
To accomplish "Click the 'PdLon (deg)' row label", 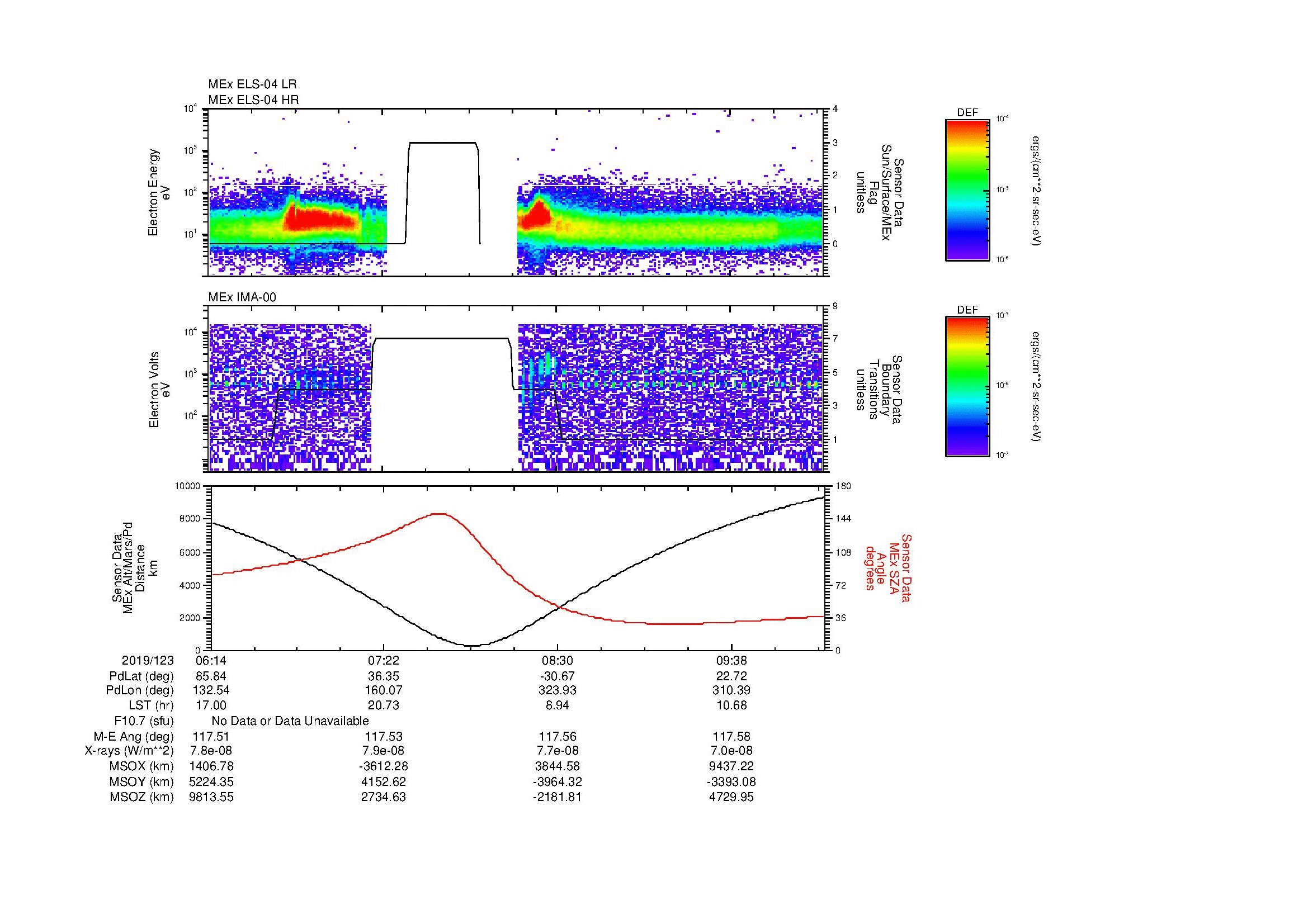I will pyautogui.click(x=140, y=690).
